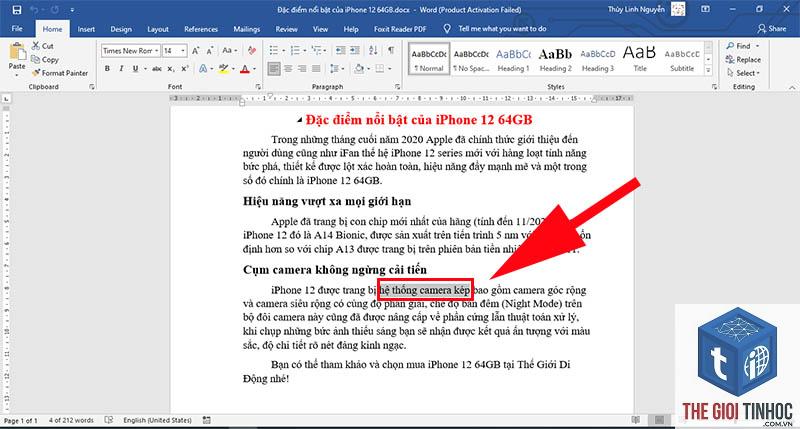
Task: Click the Paste clipboard icon
Action: pos(17,52)
